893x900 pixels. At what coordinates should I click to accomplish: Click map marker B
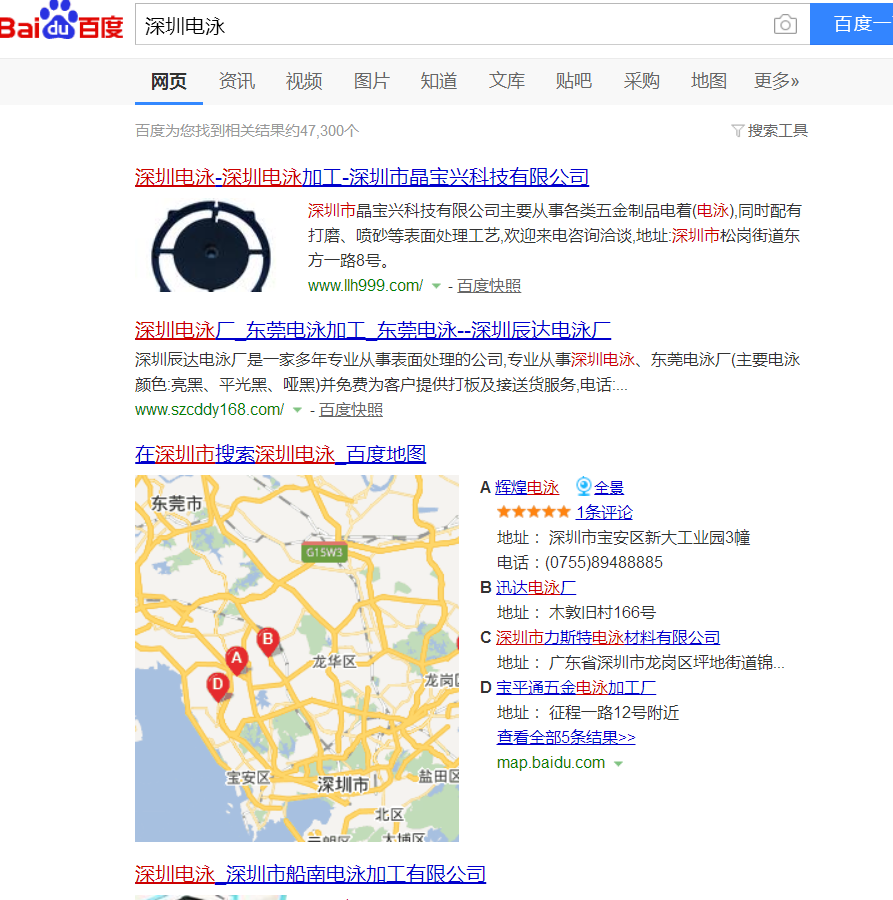pyautogui.click(x=267, y=641)
